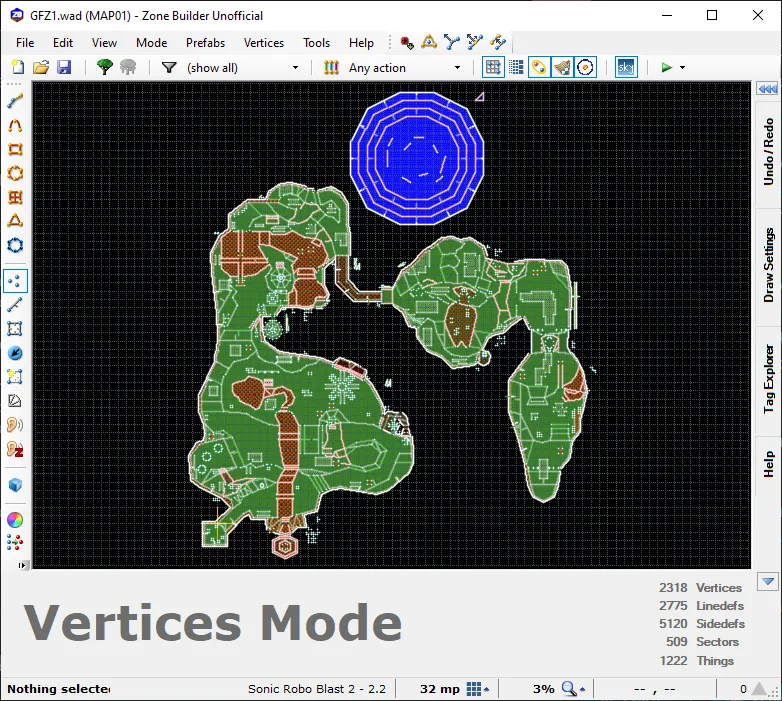The height and width of the screenshot is (701, 782).
Task: Test the map with green play button
Action: tap(666, 67)
